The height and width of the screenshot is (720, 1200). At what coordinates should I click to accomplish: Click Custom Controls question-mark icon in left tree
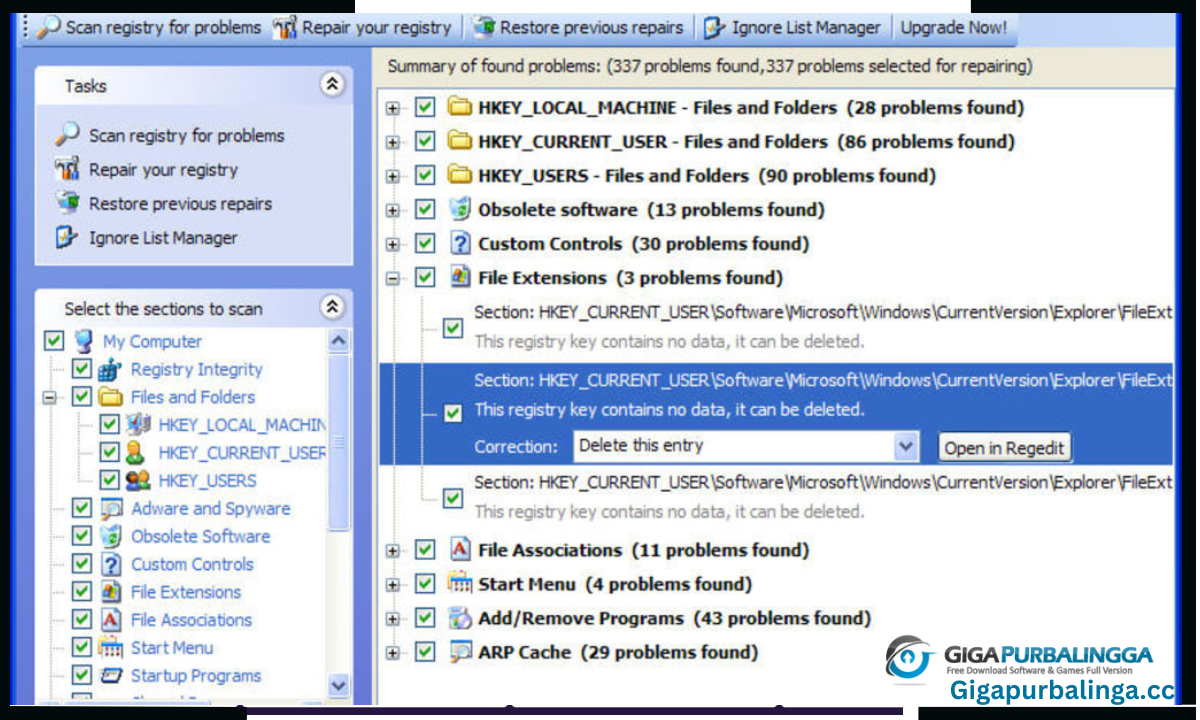(x=111, y=564)
